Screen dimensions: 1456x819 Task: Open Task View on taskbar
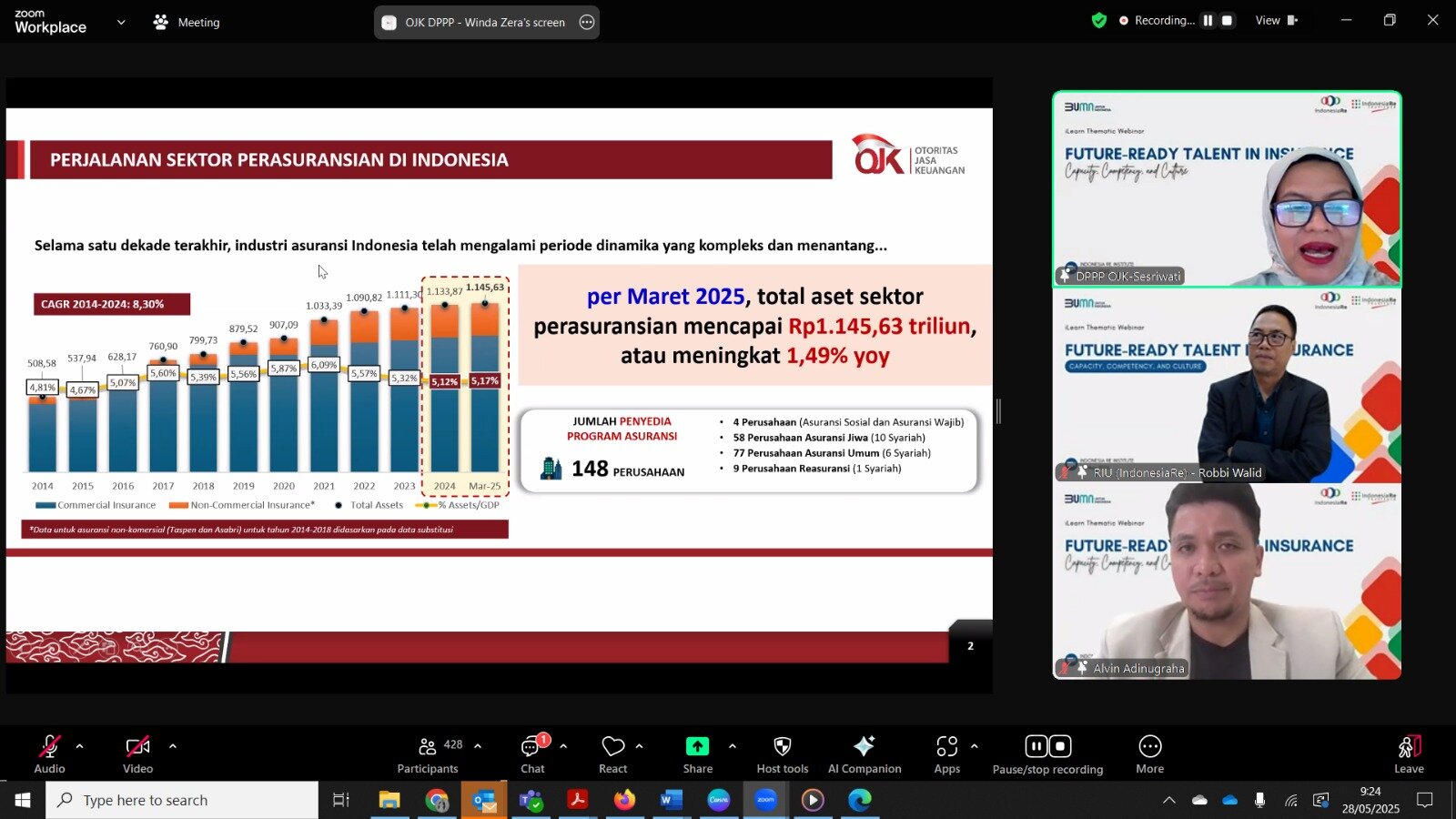pos(340,800)
